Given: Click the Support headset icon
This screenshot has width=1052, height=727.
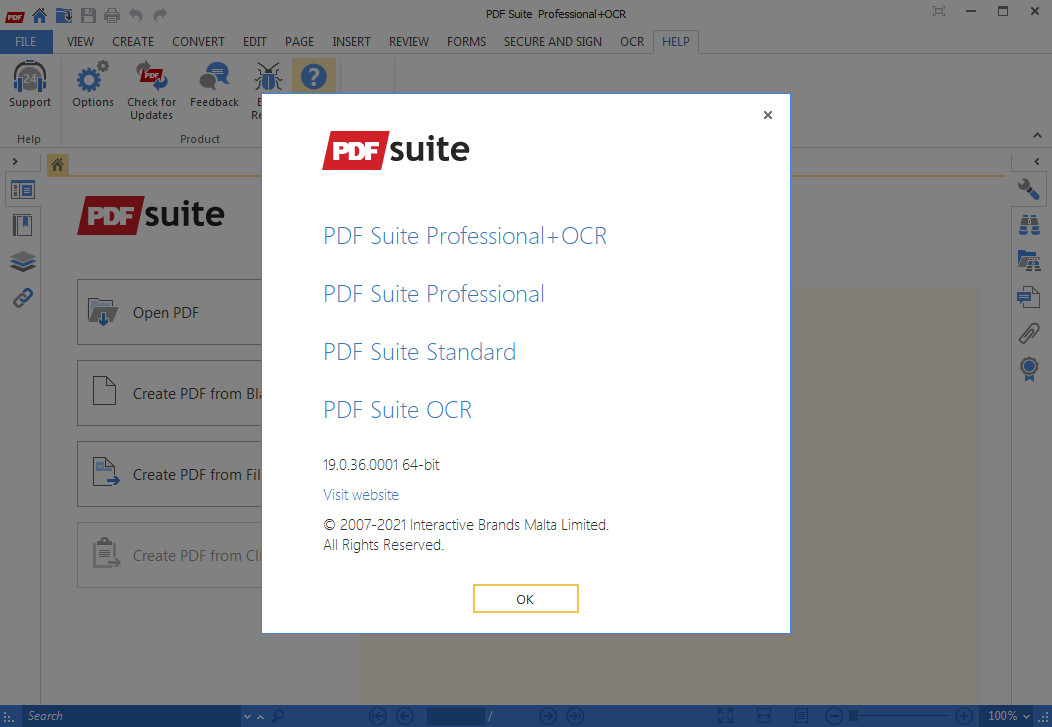Looking at the screenshot, I should pos(30,77).
